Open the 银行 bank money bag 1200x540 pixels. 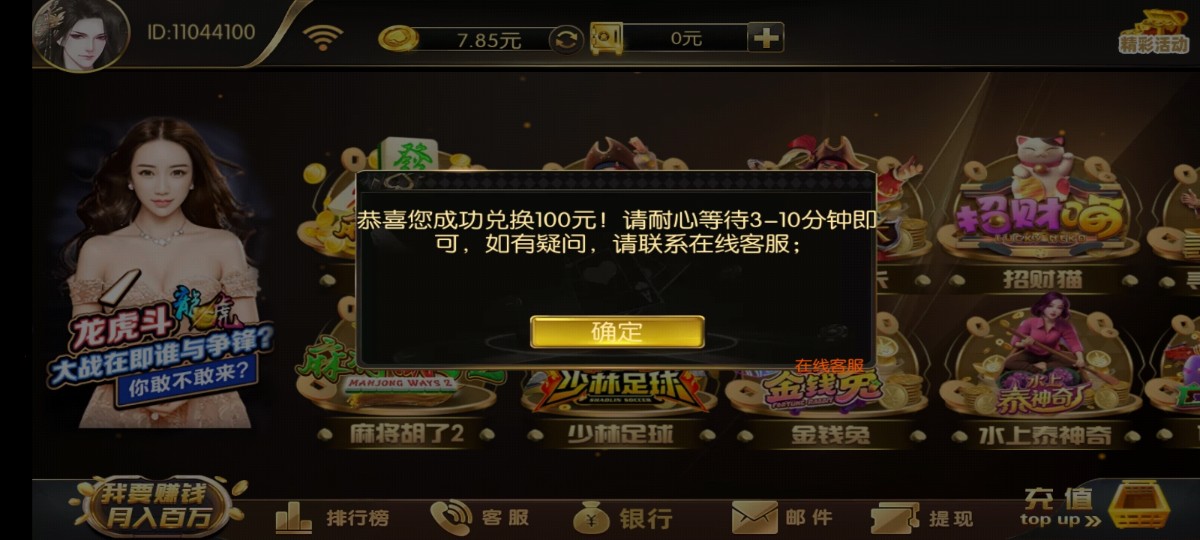click(622, 518)
